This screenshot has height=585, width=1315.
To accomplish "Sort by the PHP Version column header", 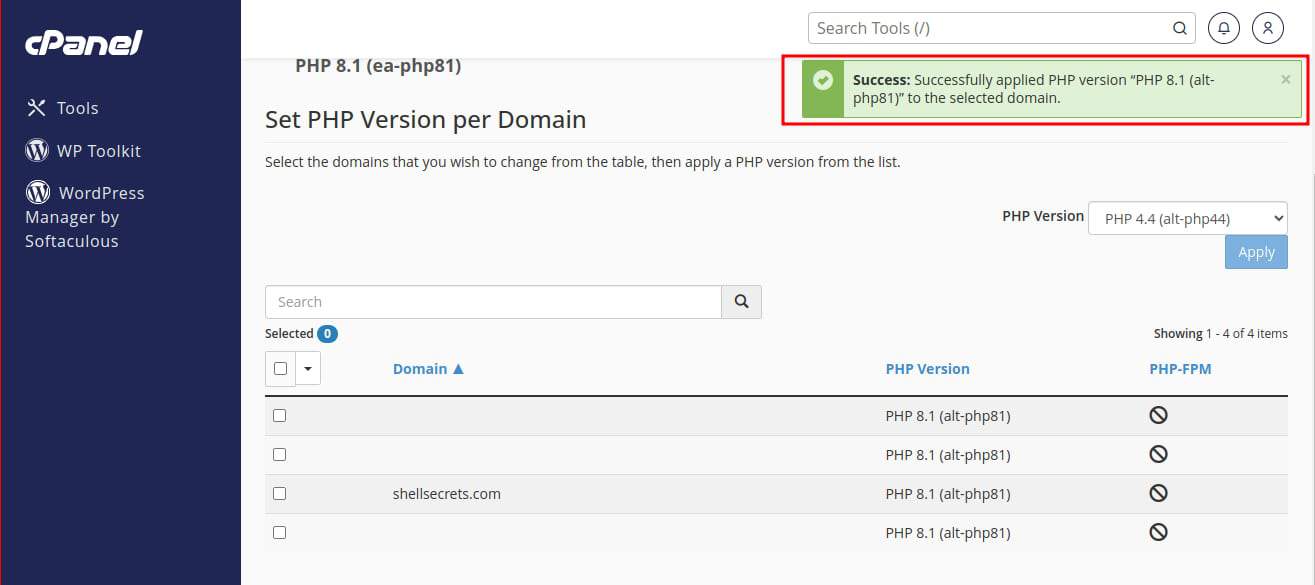I will pos(927,369).
